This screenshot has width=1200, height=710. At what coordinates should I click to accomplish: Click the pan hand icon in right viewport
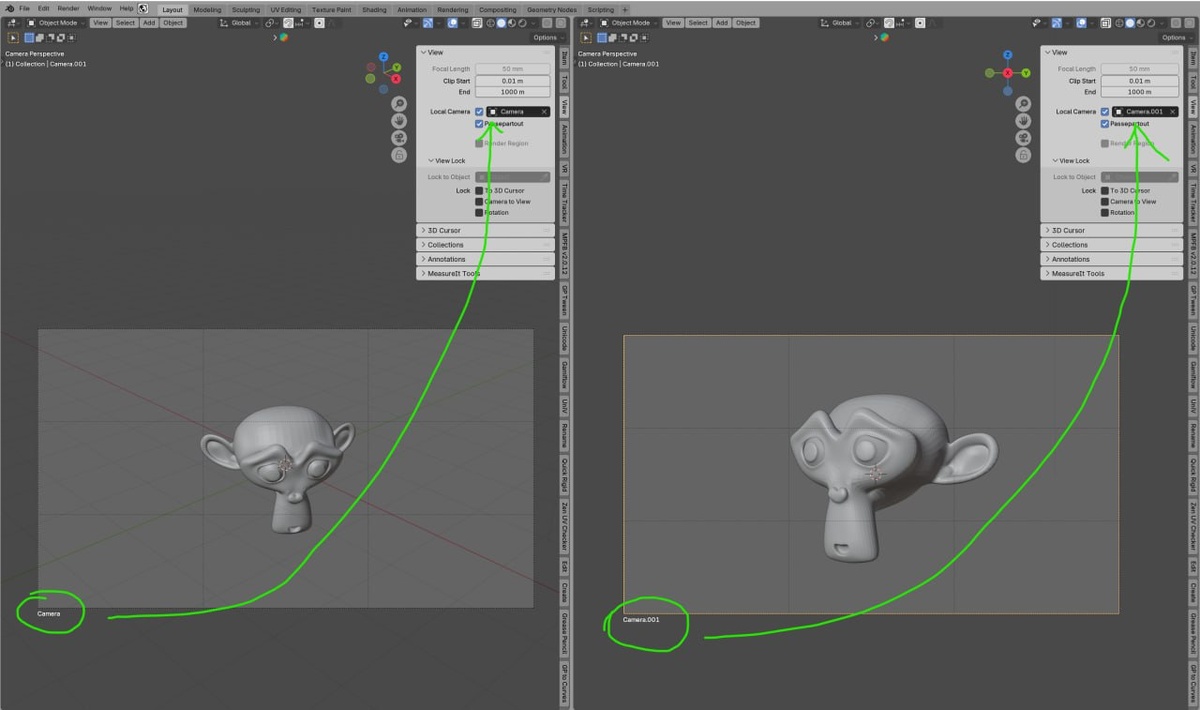(x=1024, y=120)
